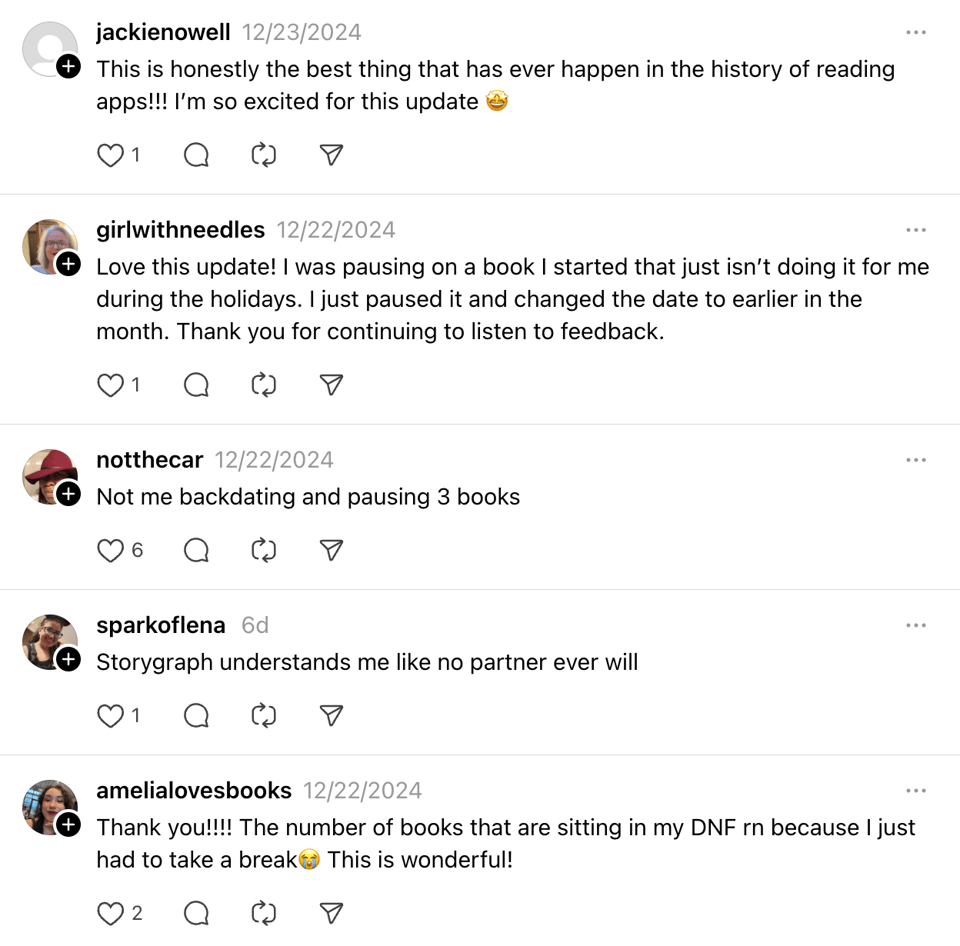Click the repost icon on sparkoflena's comment
This screenshot has height=946, width=960.
(263, 716)
